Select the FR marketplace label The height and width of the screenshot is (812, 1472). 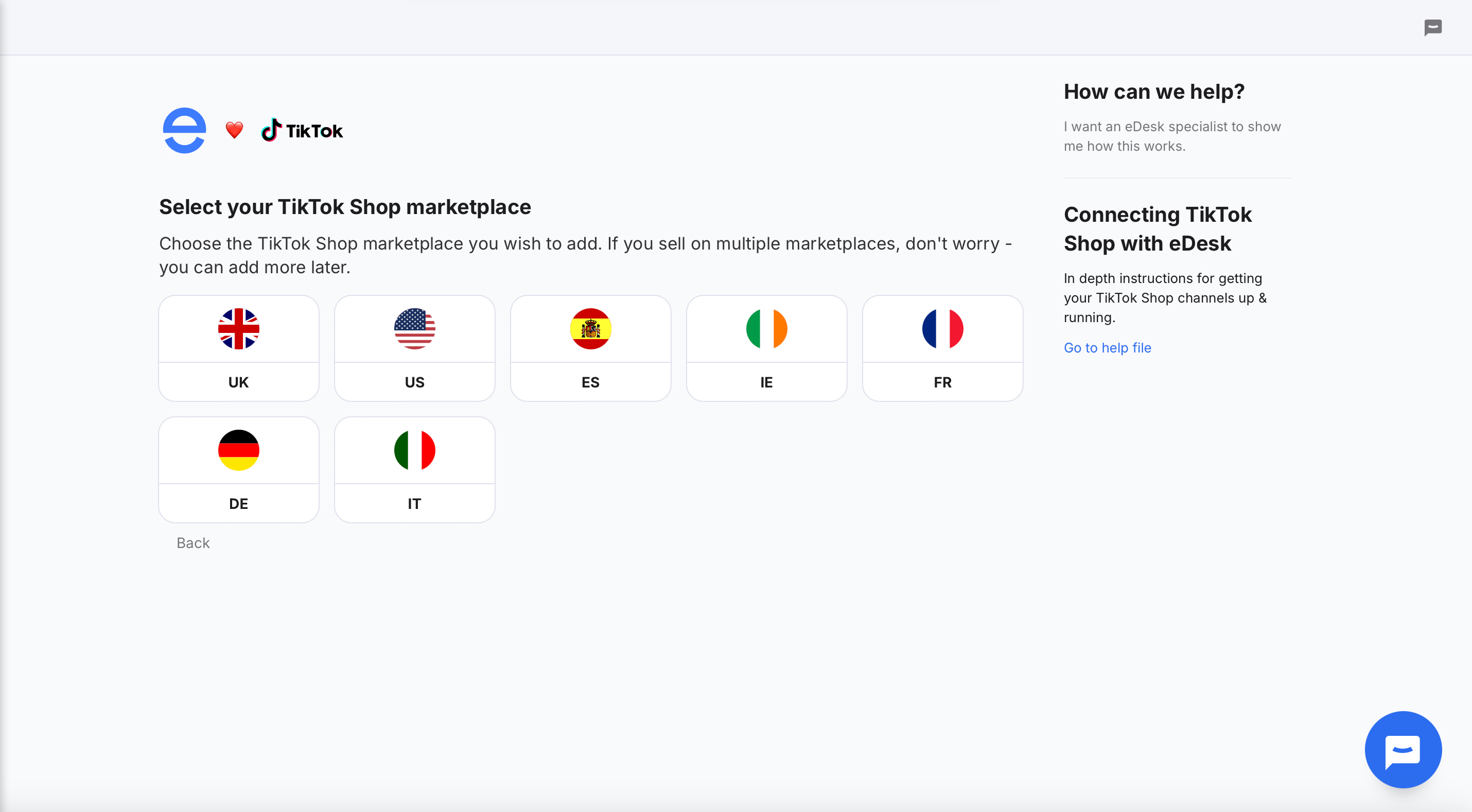point(942,382)
